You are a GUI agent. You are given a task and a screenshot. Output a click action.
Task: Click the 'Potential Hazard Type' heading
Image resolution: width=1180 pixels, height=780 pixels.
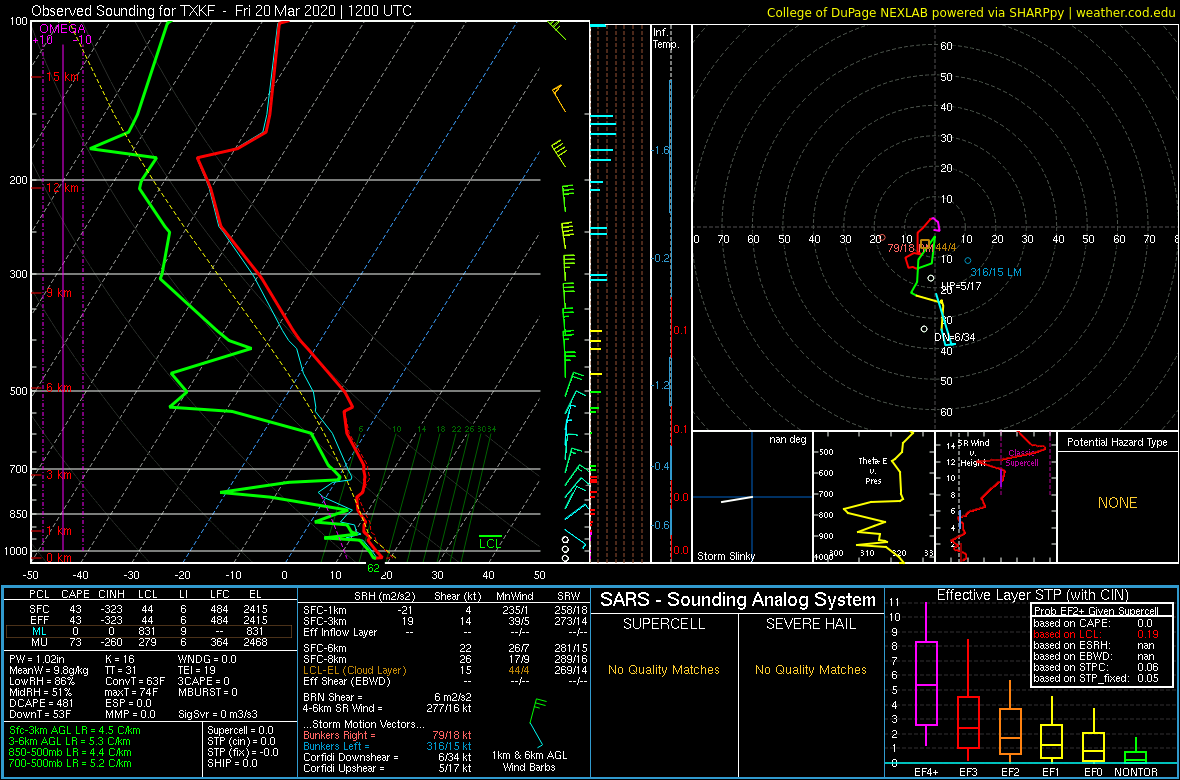[1117, 443]
